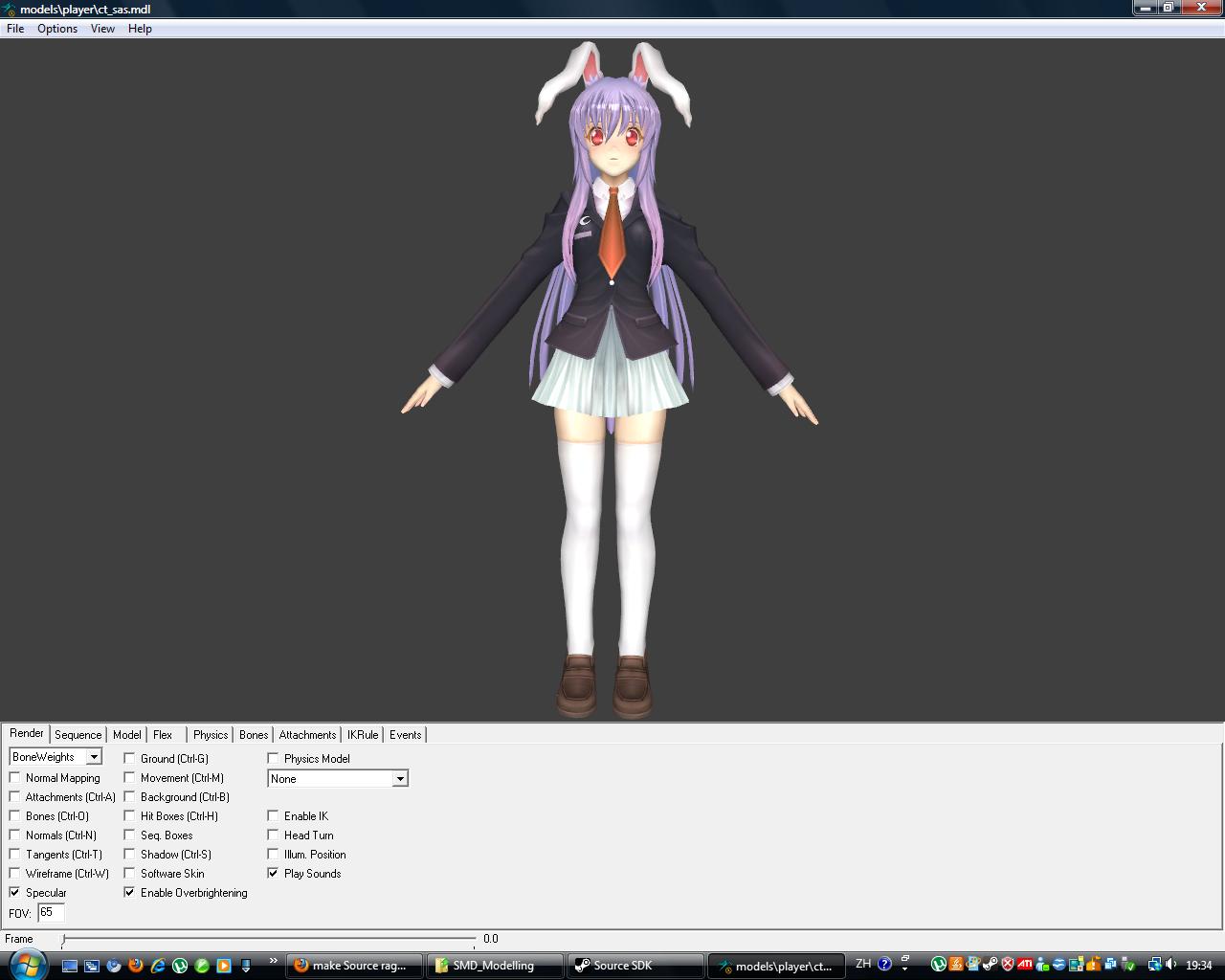Toggle Bones (Ctrl-O) checkbox

click(x=14, y=815)
